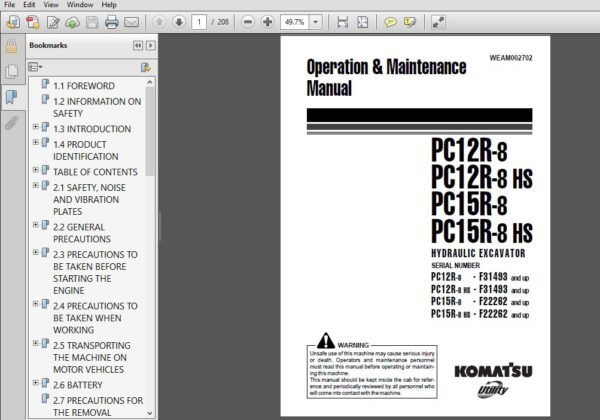Click the bookmarks scroll up arrow

click(150, 82)
